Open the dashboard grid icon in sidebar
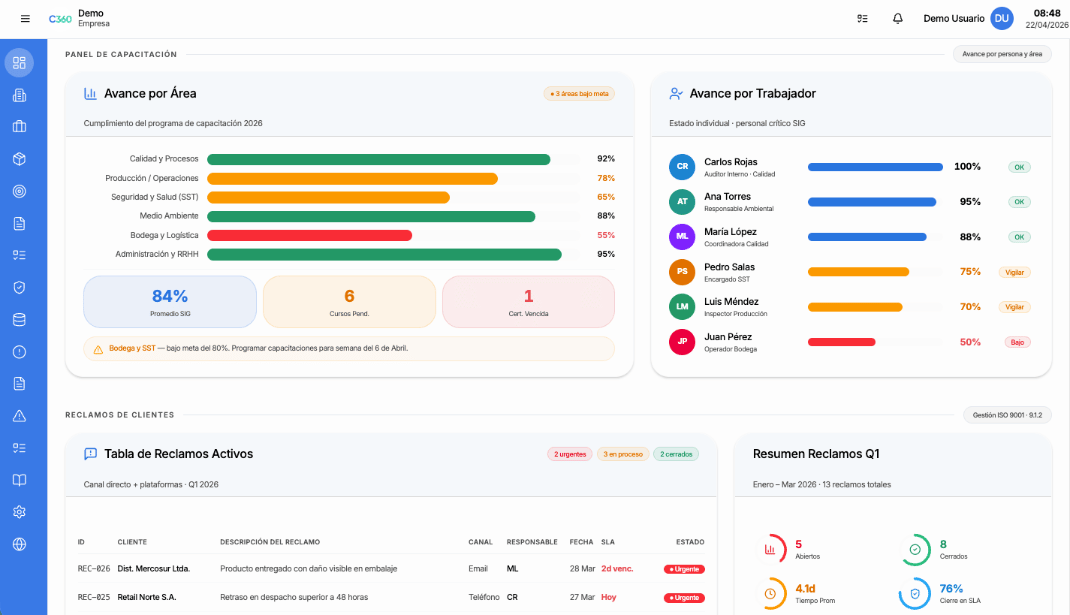Viewport: 1070px width, 615px height. tap(19, 63)
